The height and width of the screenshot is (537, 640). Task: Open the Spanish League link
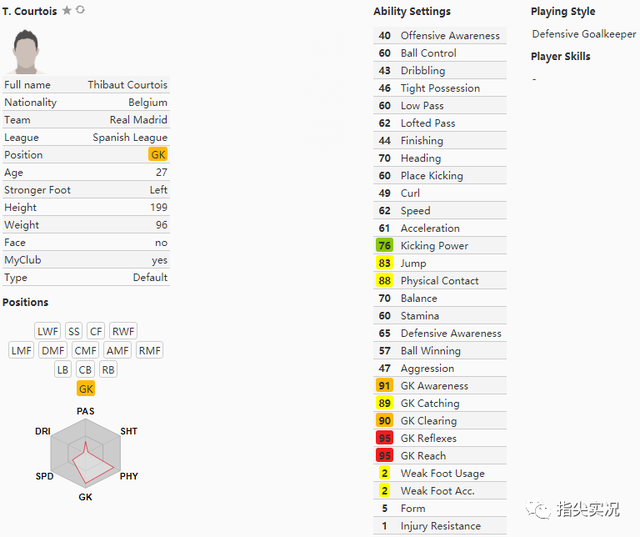(130, 138)
